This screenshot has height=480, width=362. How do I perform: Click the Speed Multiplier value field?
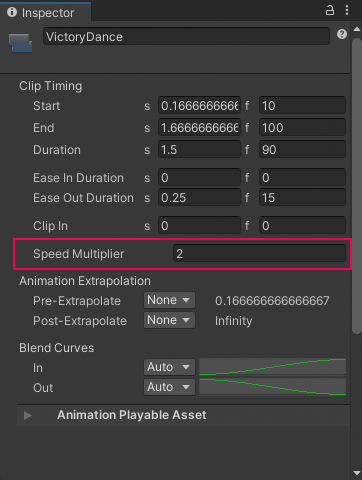(259, 254)
